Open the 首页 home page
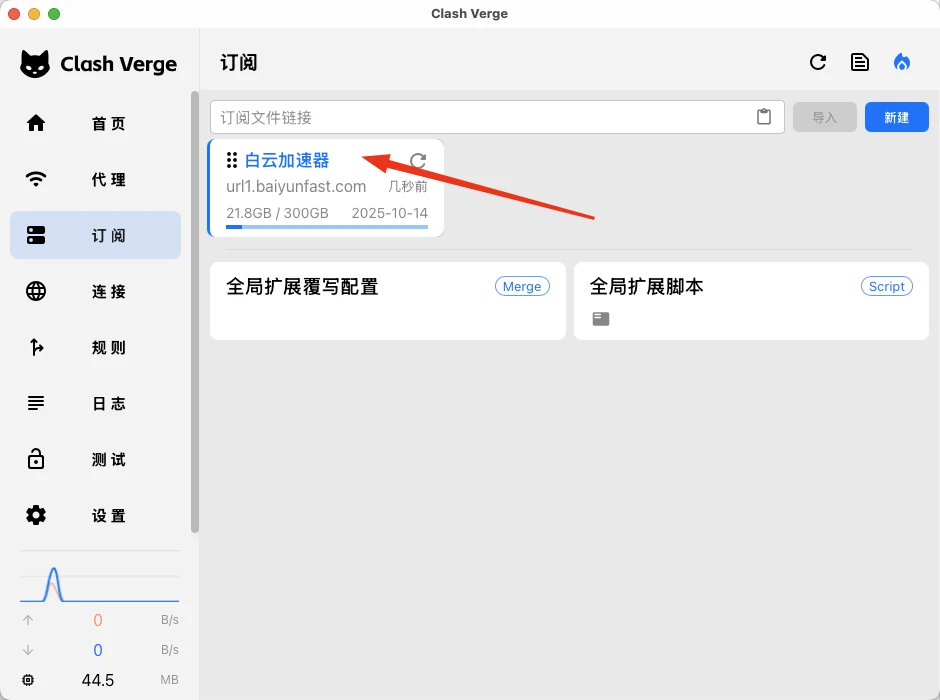This screenshot has height=700, width=940. point(95,124)
